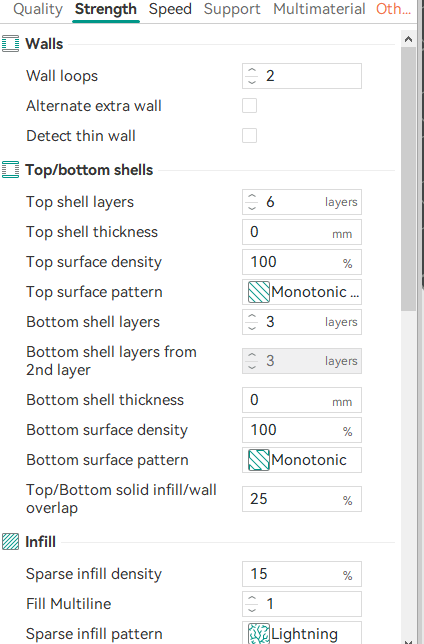
Task: Click the Fill Multiline label
Action: coord(69,604)
